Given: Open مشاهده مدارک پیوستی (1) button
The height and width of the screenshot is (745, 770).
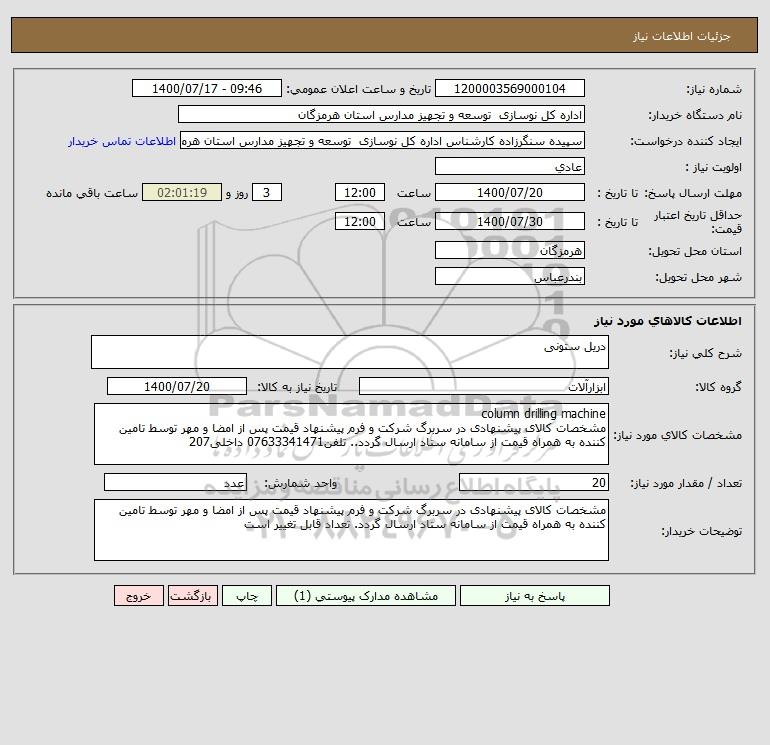Looking at the screenshot, I should 366,596.
